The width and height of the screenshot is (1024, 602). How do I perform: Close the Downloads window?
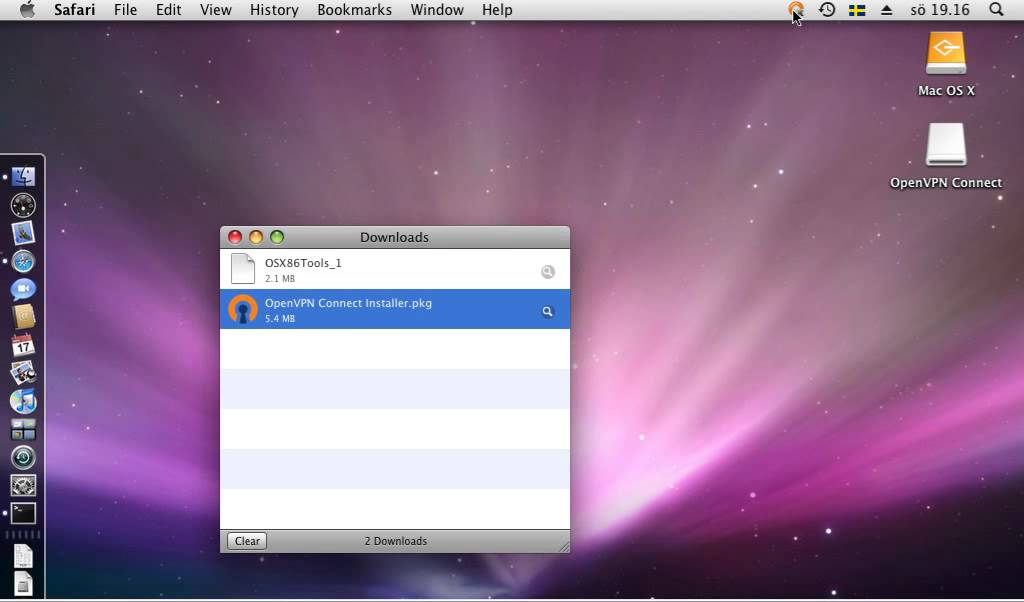click(x=235, y=237)
